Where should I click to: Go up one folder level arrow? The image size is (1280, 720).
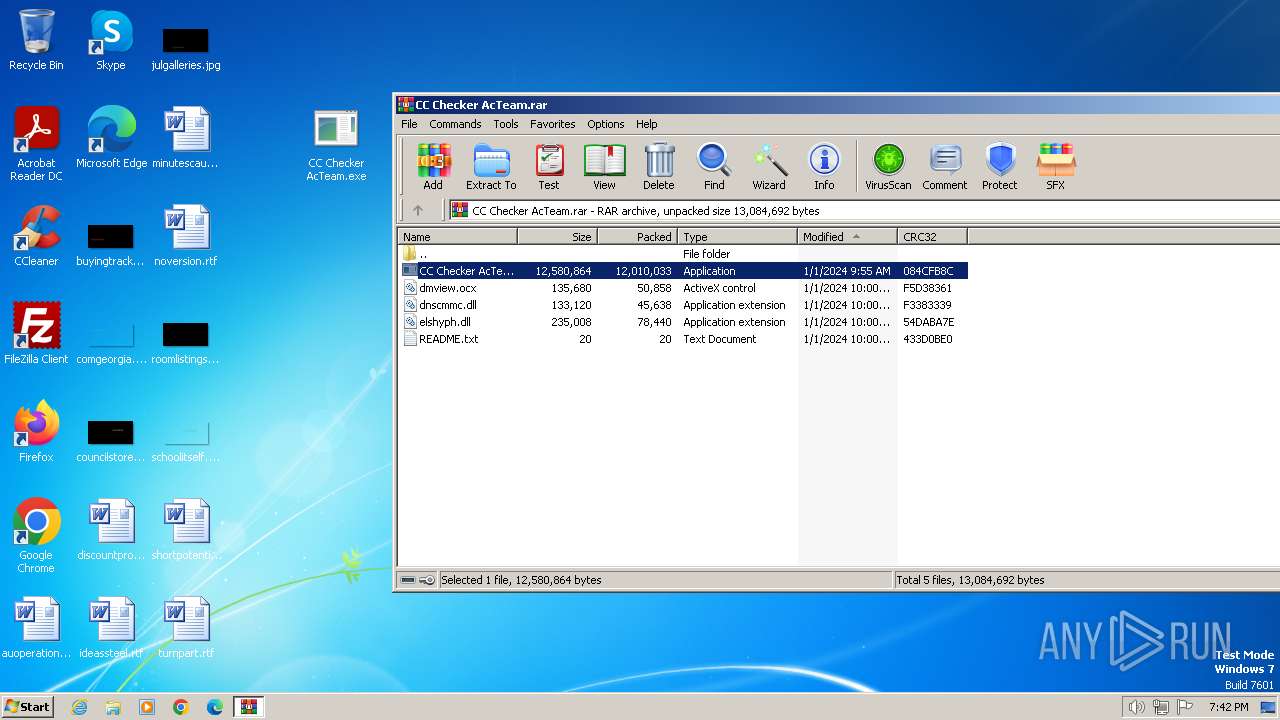click(x=418, y=210)
